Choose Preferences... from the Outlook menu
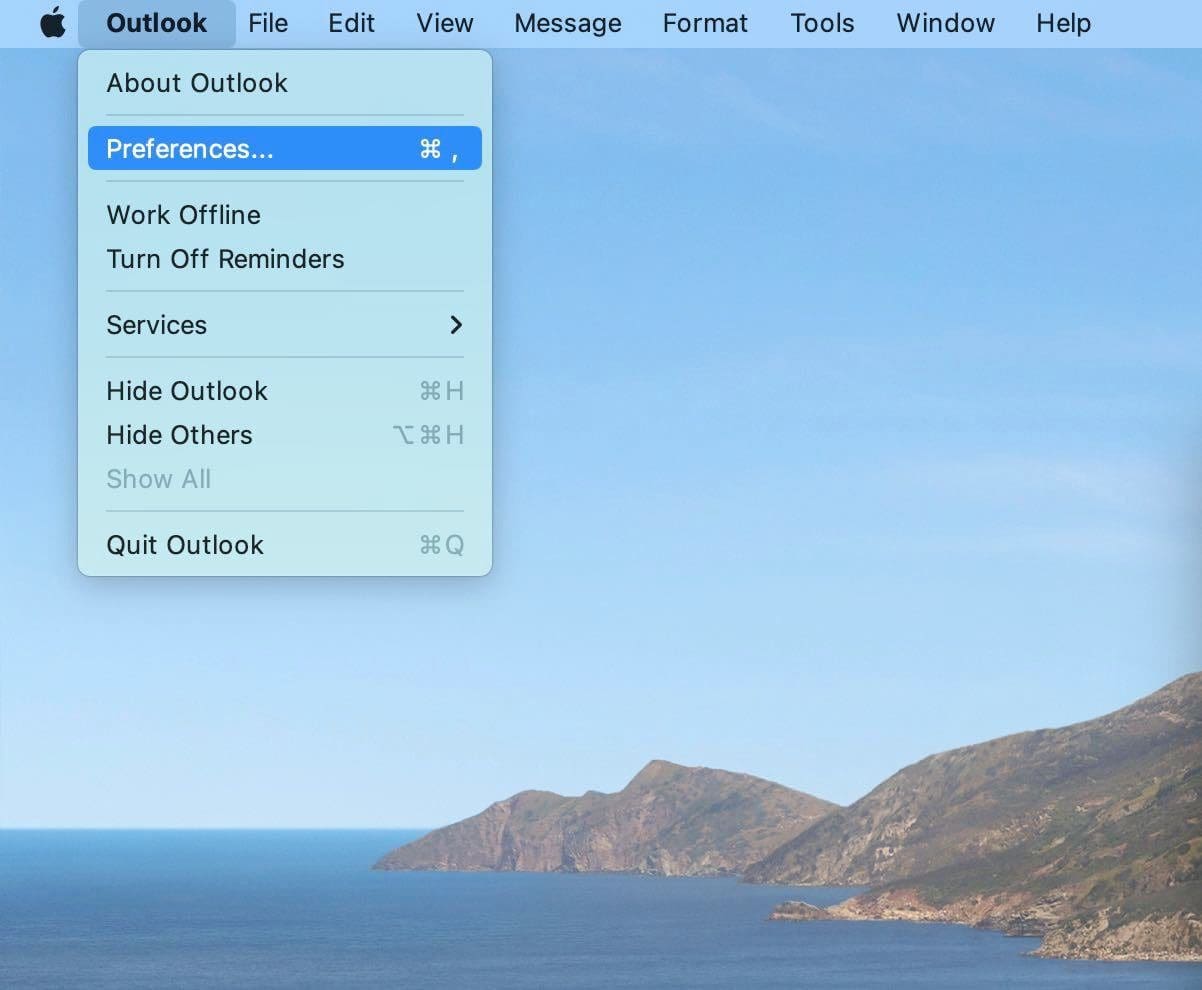Screen dimensions: 1202x990 pos(285,148)
